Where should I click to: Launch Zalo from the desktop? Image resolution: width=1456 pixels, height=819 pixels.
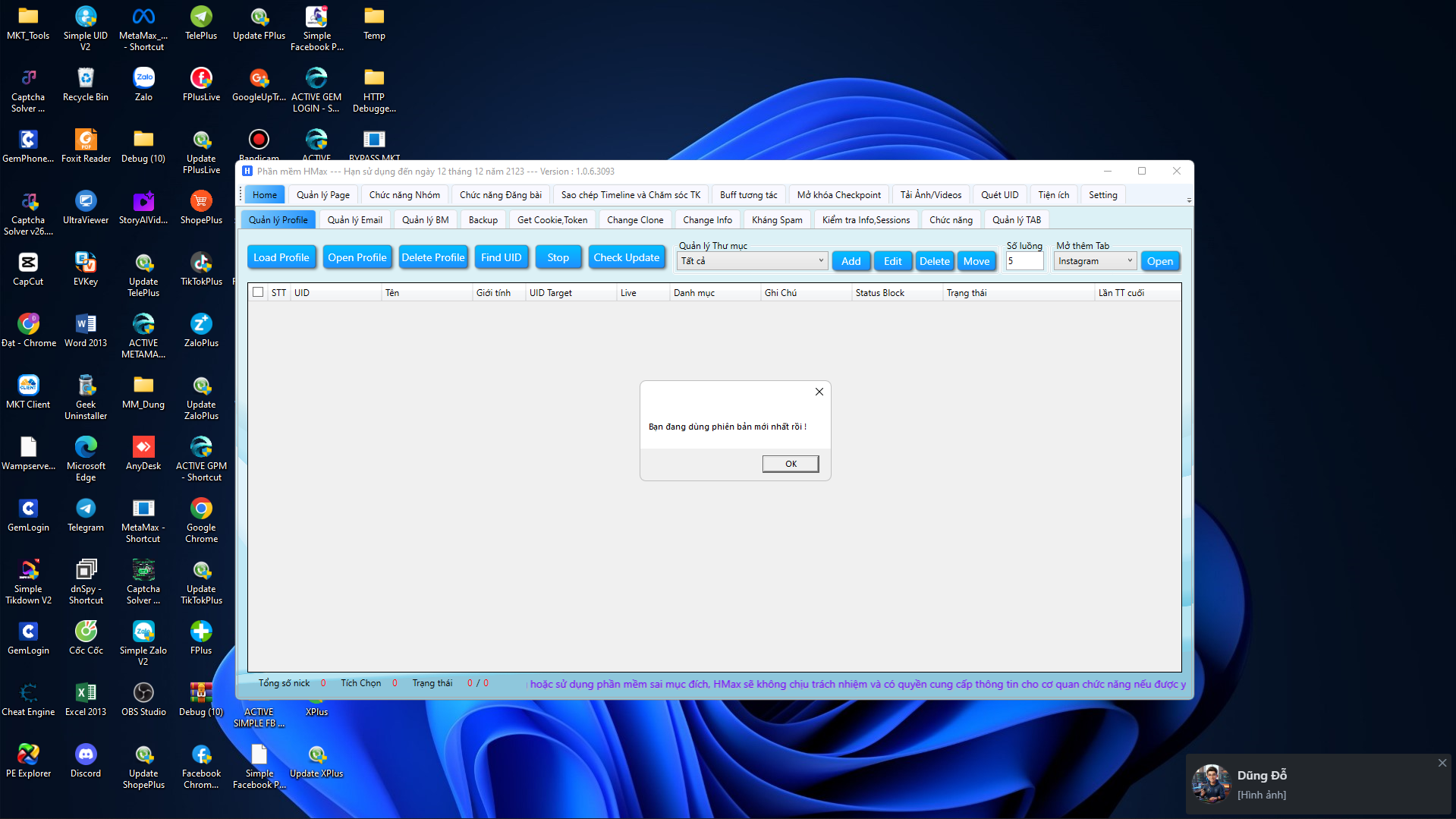point(143,84)
